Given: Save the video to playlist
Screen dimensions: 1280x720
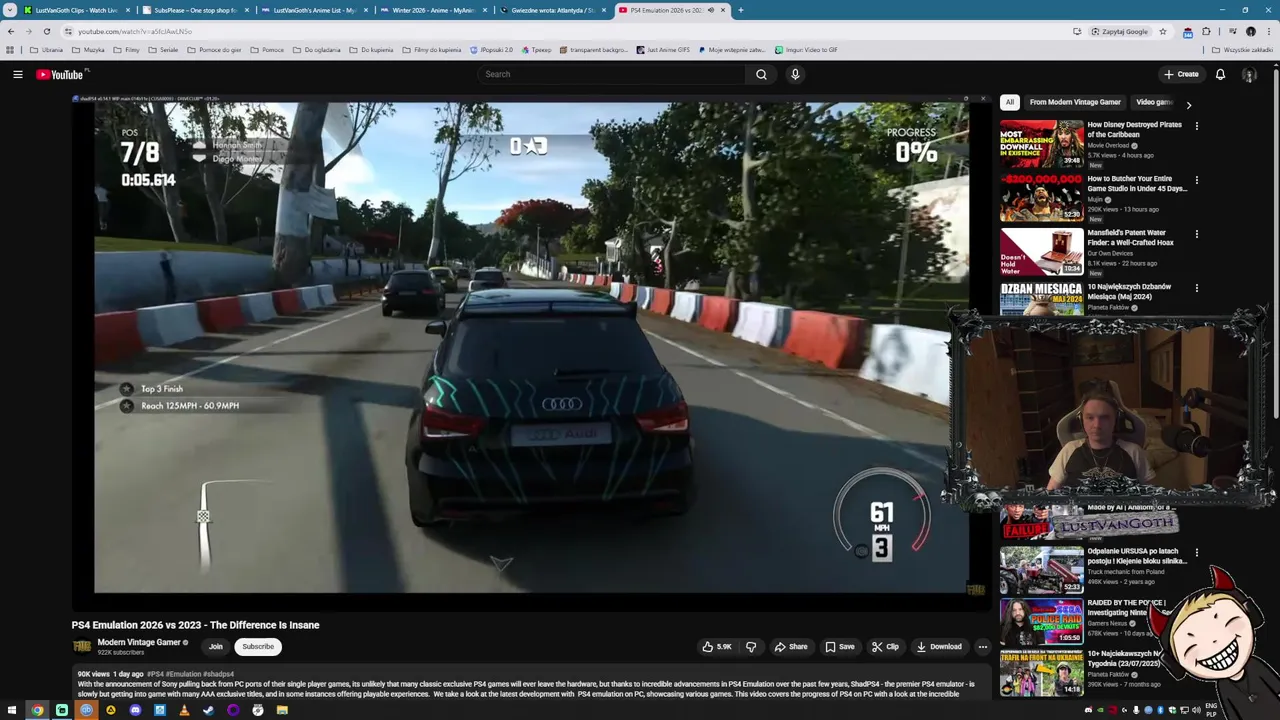Looking at the screenshot, I should (839, 647).
